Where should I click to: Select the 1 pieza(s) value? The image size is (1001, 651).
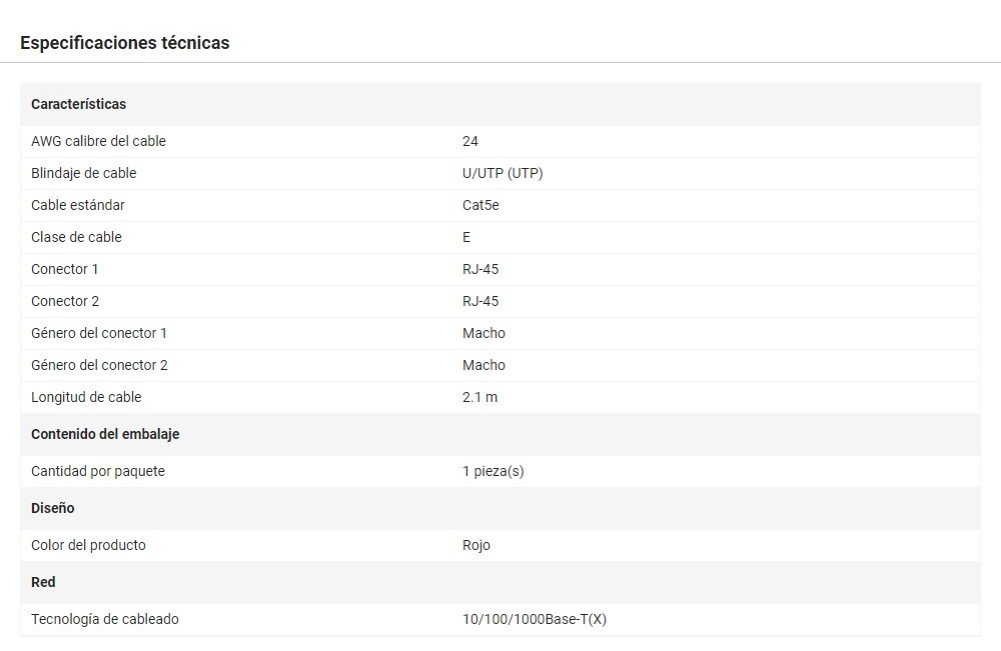coord(493,471)
